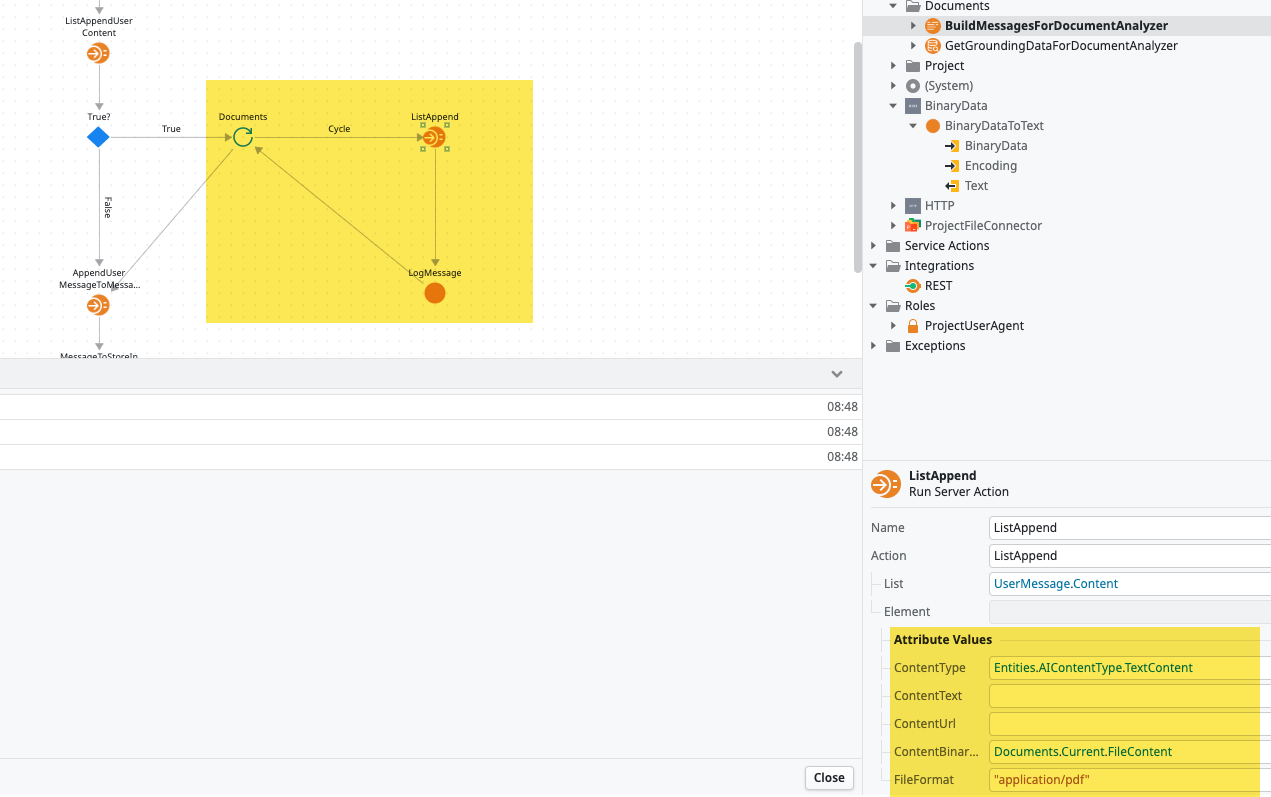Select the True? decision diamond node

pos(98,137)
